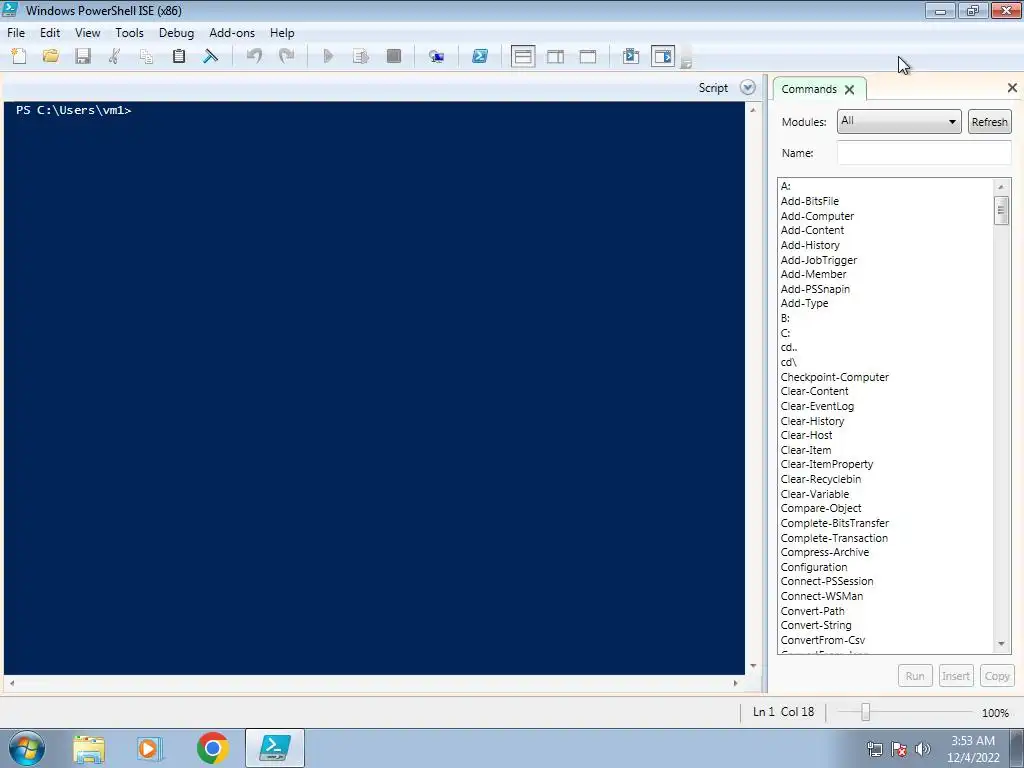Screen dimensions: 1024x768
Task: Click the Insert button
Action: (955, 676)
